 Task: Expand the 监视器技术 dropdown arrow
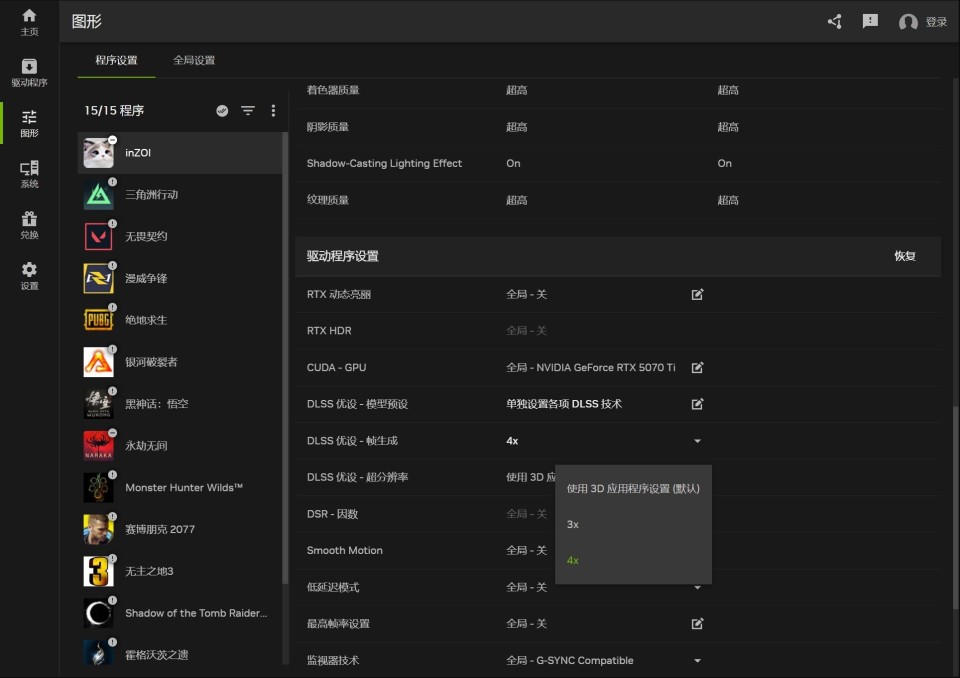click(697, 661)
